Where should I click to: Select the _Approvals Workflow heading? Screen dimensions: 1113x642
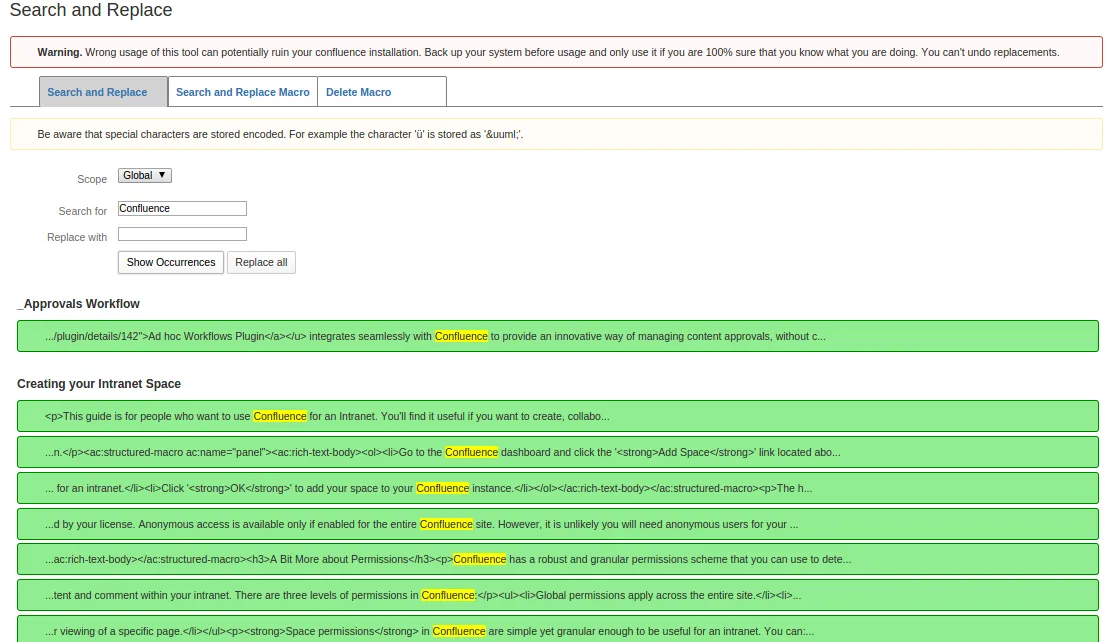[x=78, y=304]
